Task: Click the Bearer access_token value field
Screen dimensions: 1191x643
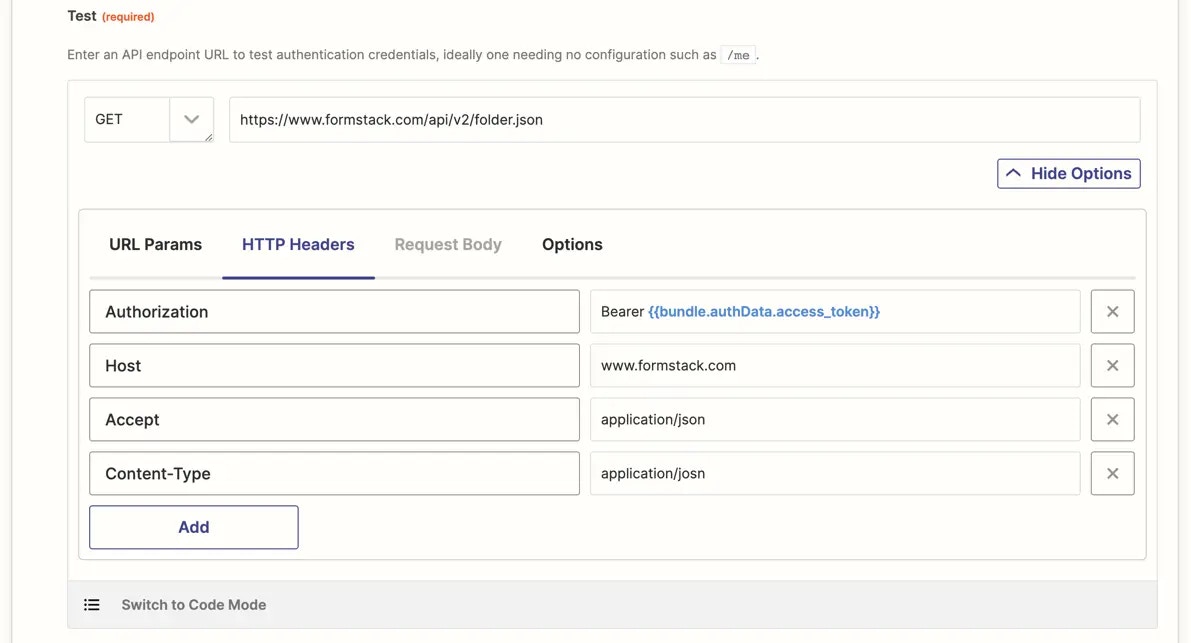Action: point(835,311)
